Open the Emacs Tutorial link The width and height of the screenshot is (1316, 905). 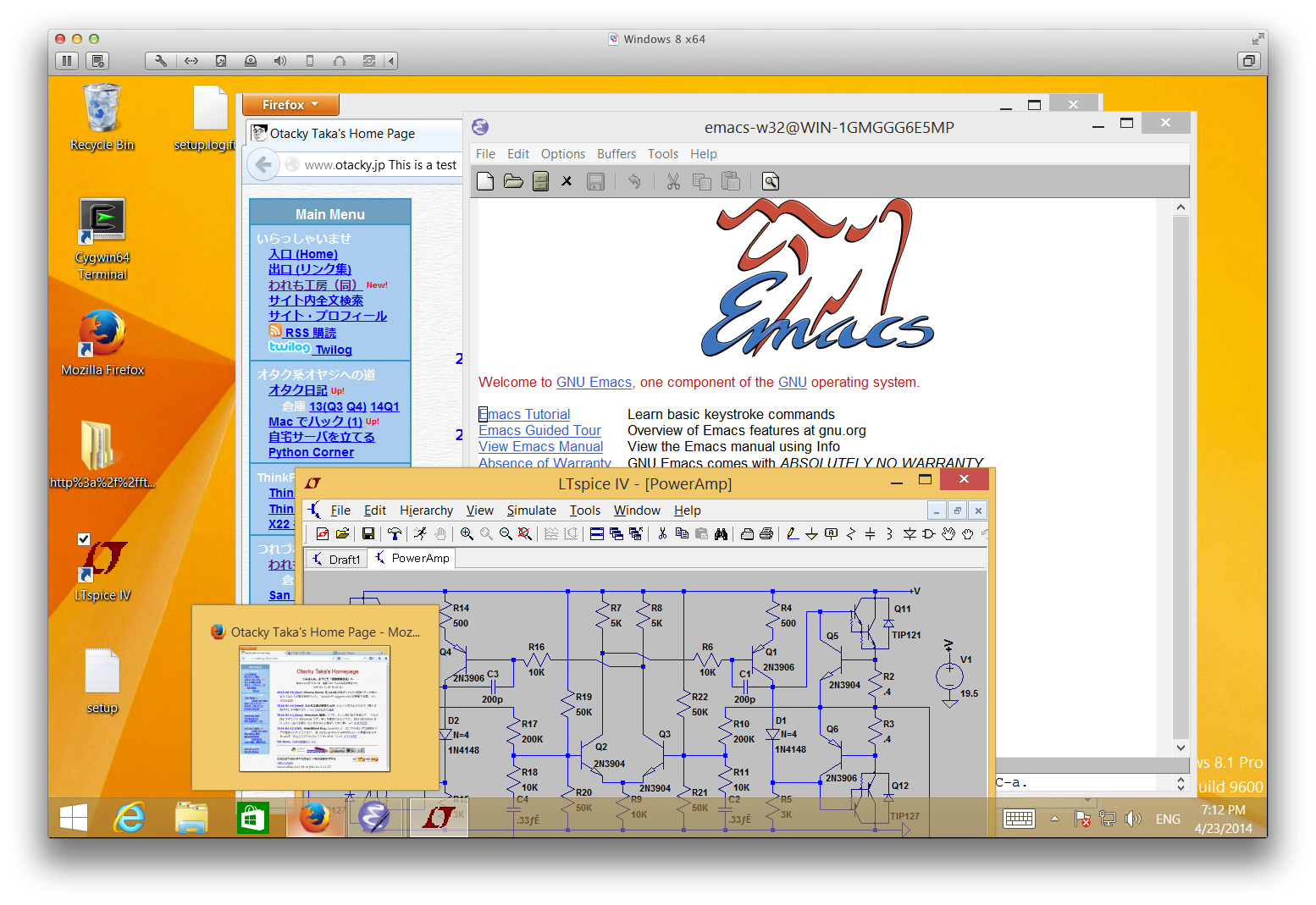coord(524,414)
